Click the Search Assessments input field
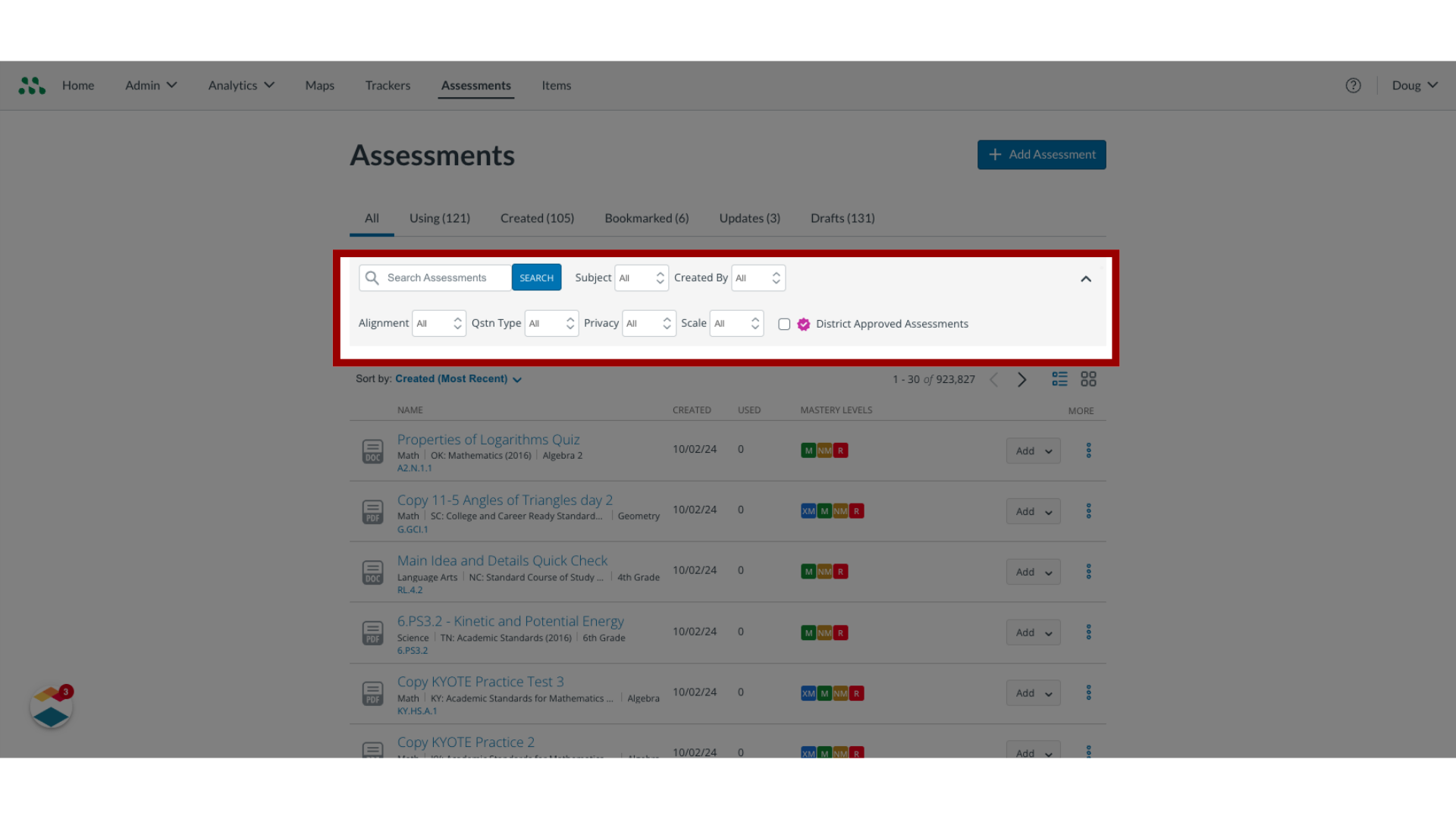Image resolution: width=1456 pixels, height=819 pixels. tap(435, 278)
